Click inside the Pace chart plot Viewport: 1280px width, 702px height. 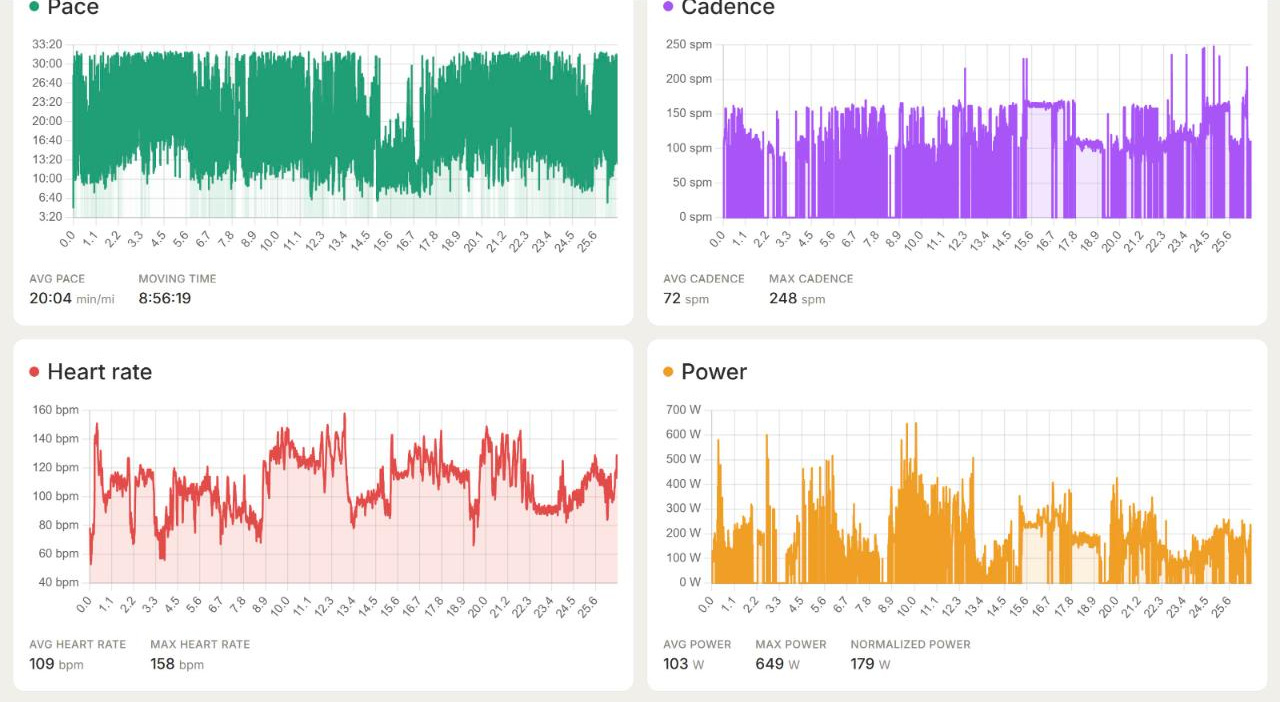click(x=345, y=130)
